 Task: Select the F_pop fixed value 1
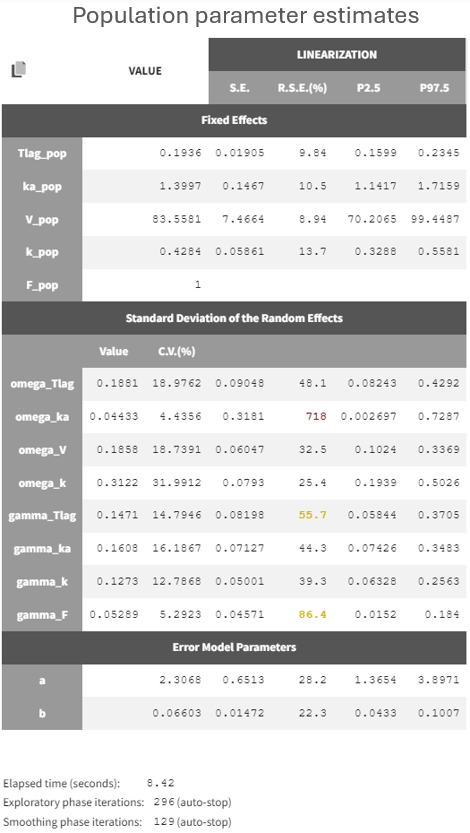(x=198, y=285)
